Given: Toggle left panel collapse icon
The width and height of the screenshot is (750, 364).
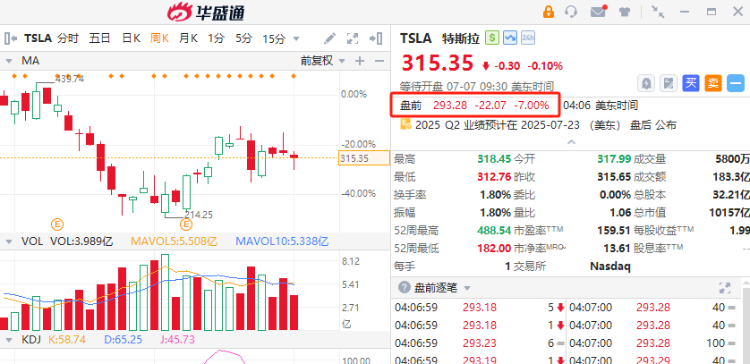Looking at the screenshot, I should click(11, 38).
